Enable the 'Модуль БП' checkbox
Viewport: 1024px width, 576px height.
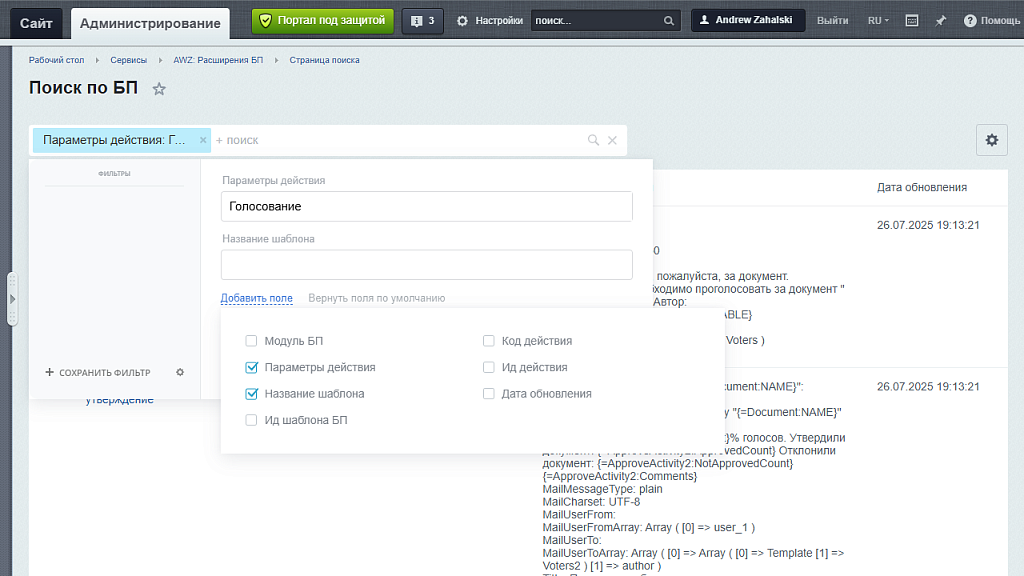point(252,341)
